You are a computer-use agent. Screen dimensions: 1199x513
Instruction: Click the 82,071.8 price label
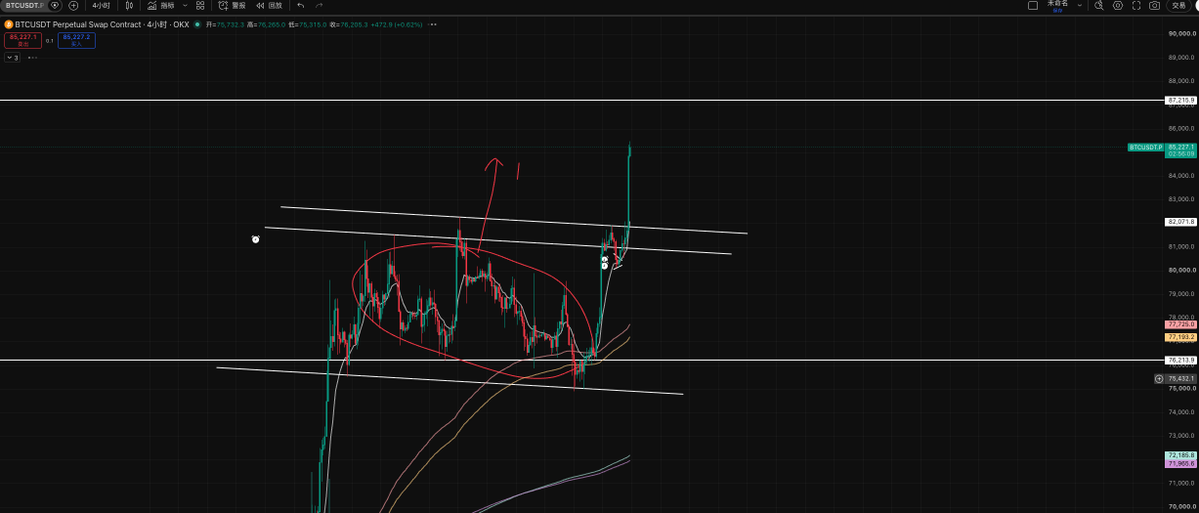pyautogui.click(x=1181, y=222)
